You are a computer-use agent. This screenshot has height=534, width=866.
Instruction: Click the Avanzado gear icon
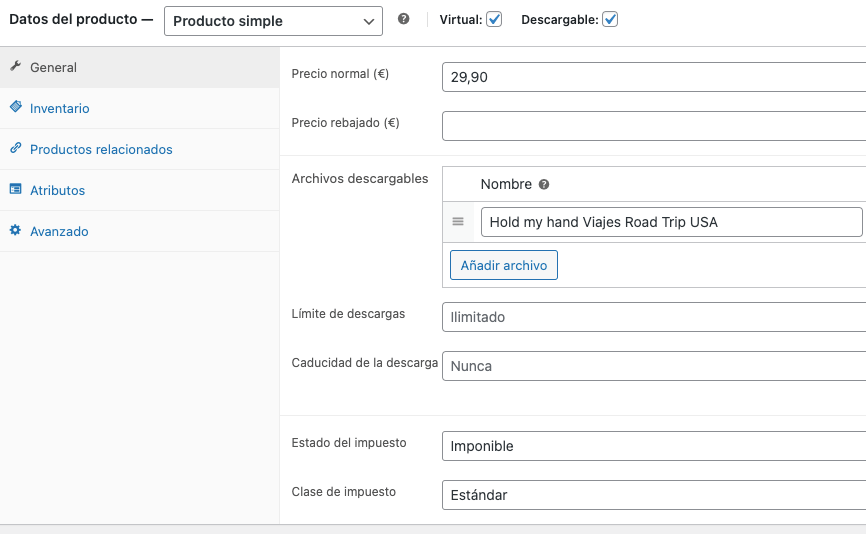(15, 230)
